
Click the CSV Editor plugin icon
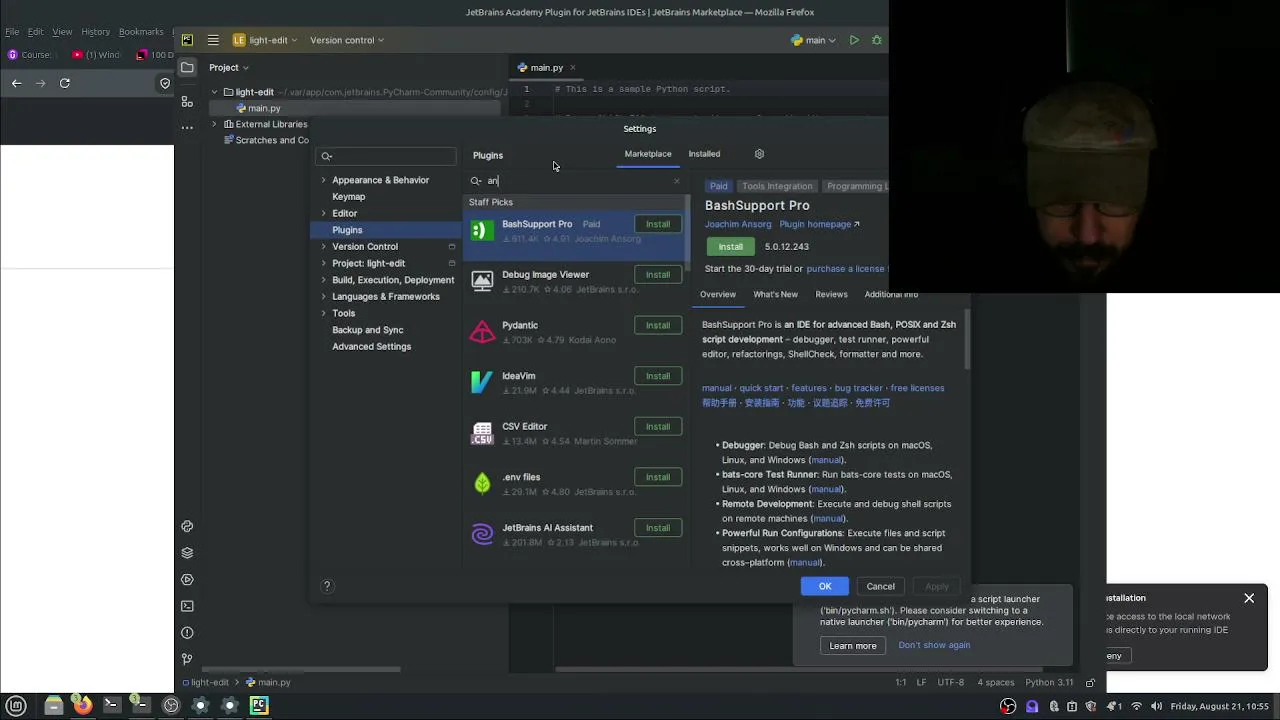point(482,433)
